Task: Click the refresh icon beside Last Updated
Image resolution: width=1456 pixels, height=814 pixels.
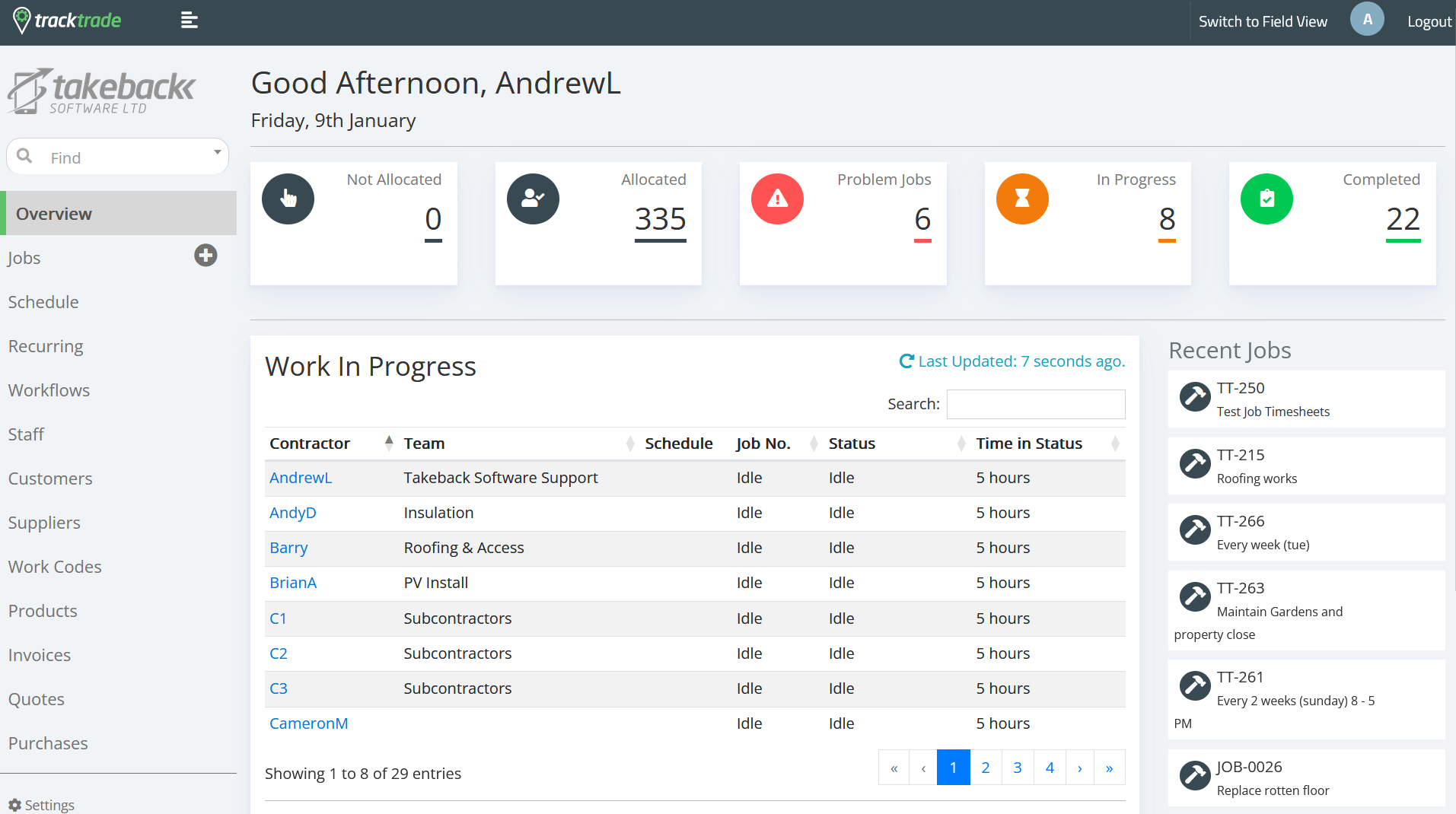Action: 906,361
